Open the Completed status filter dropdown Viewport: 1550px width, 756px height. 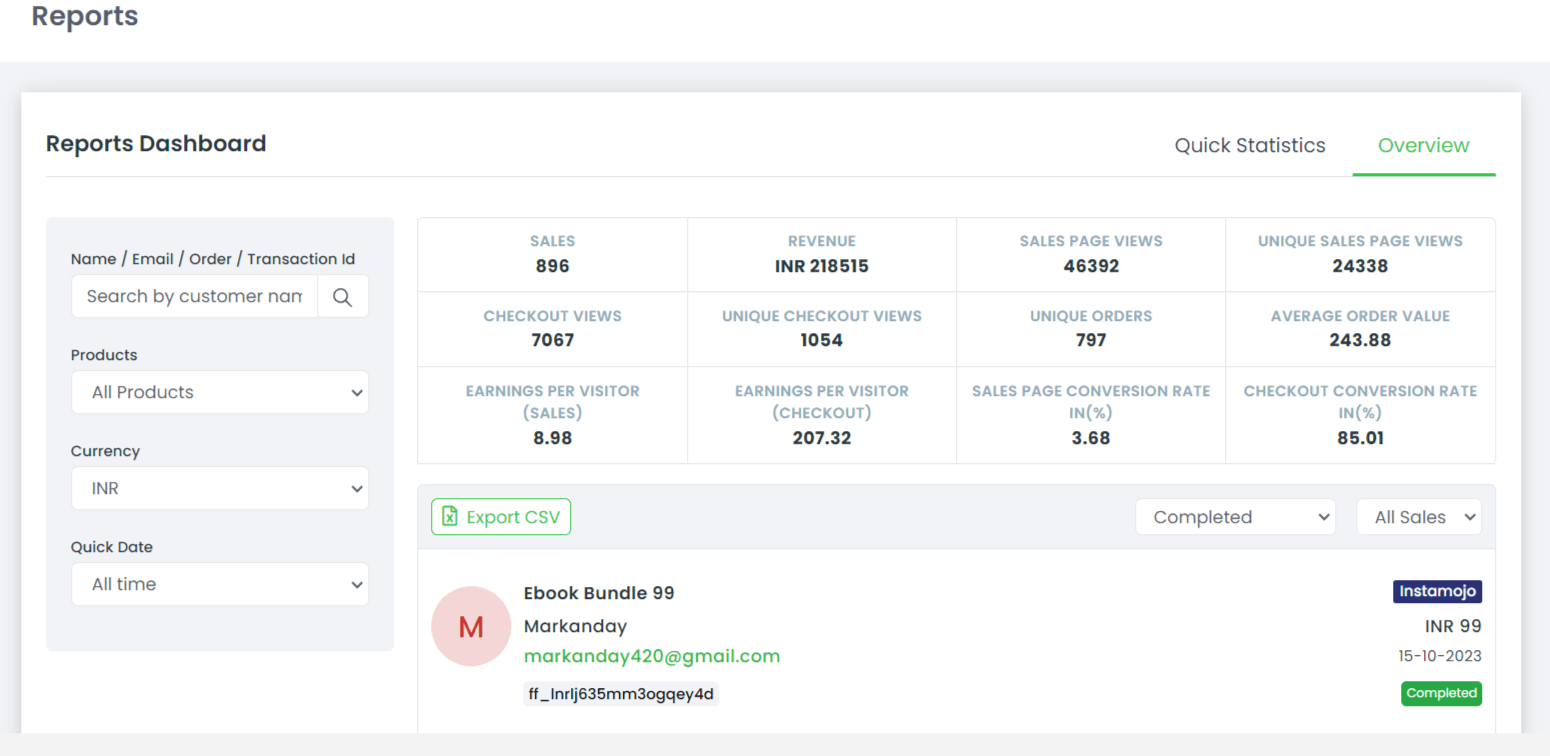pyautogui.click(x=1236, y=517)
